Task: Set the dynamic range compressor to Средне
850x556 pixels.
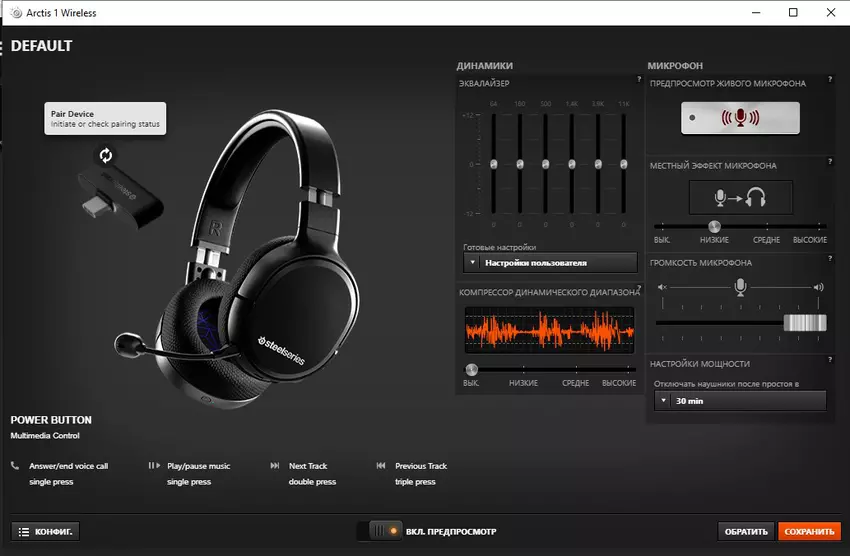Action: tap(575, 370)
